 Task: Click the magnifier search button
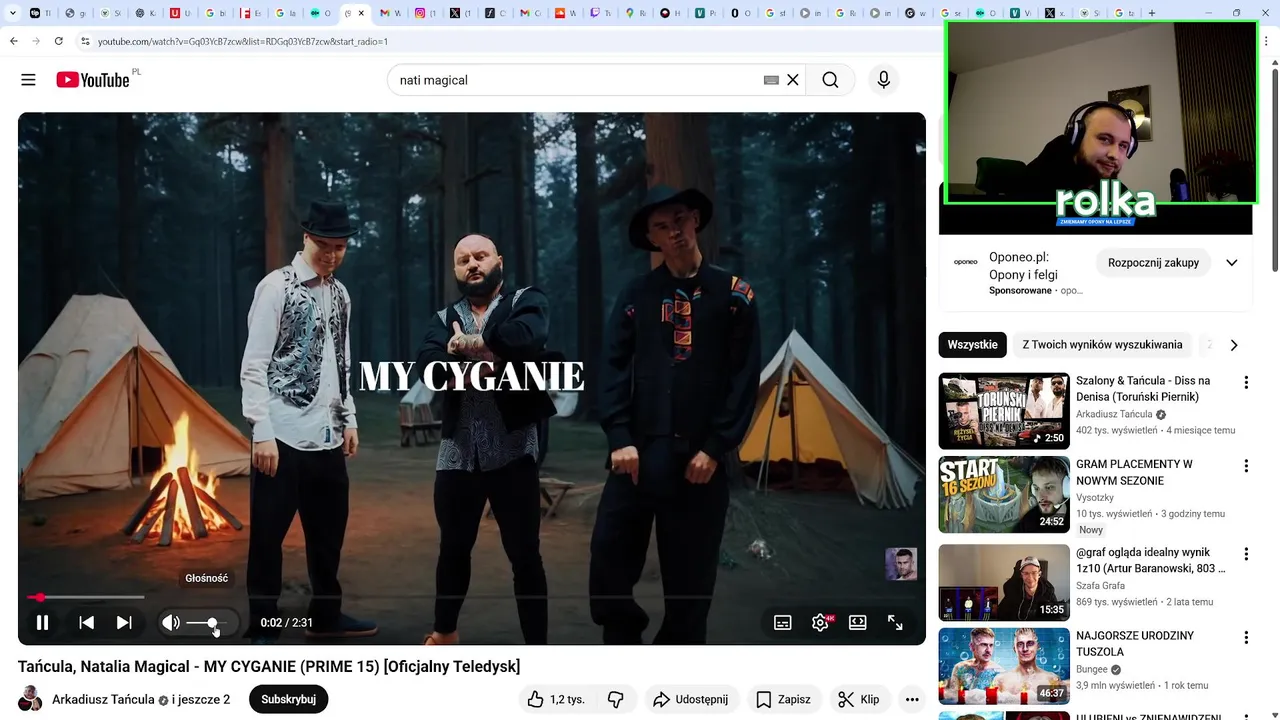pos(830,80)
